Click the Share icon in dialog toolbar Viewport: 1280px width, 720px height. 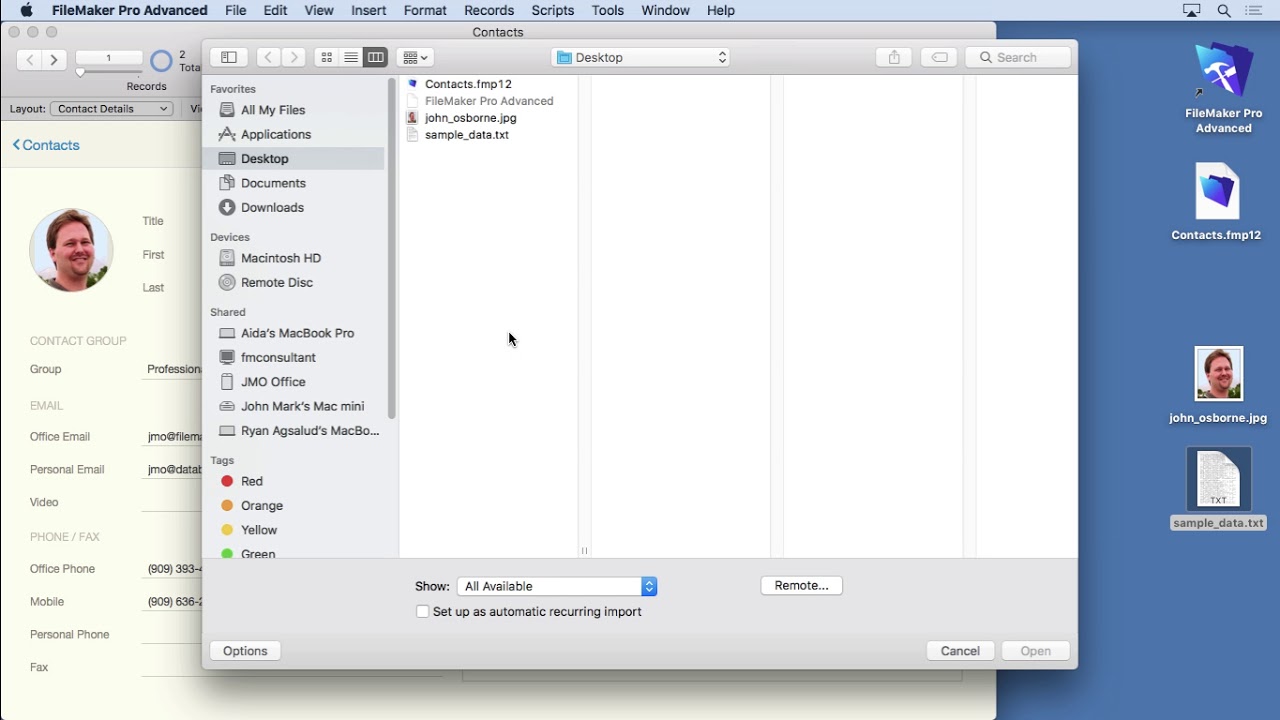pos(895,58)
